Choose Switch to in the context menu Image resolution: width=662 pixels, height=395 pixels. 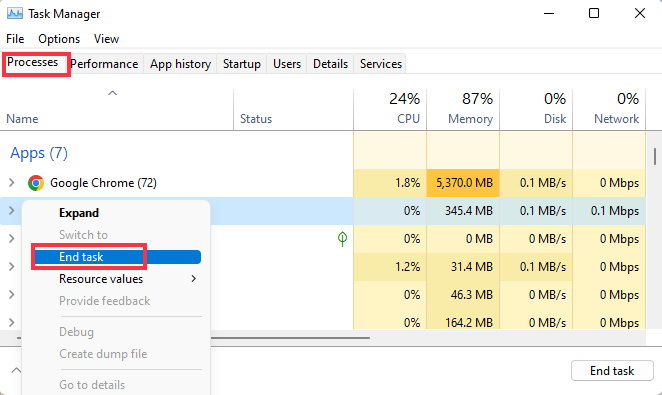point(83,235)
